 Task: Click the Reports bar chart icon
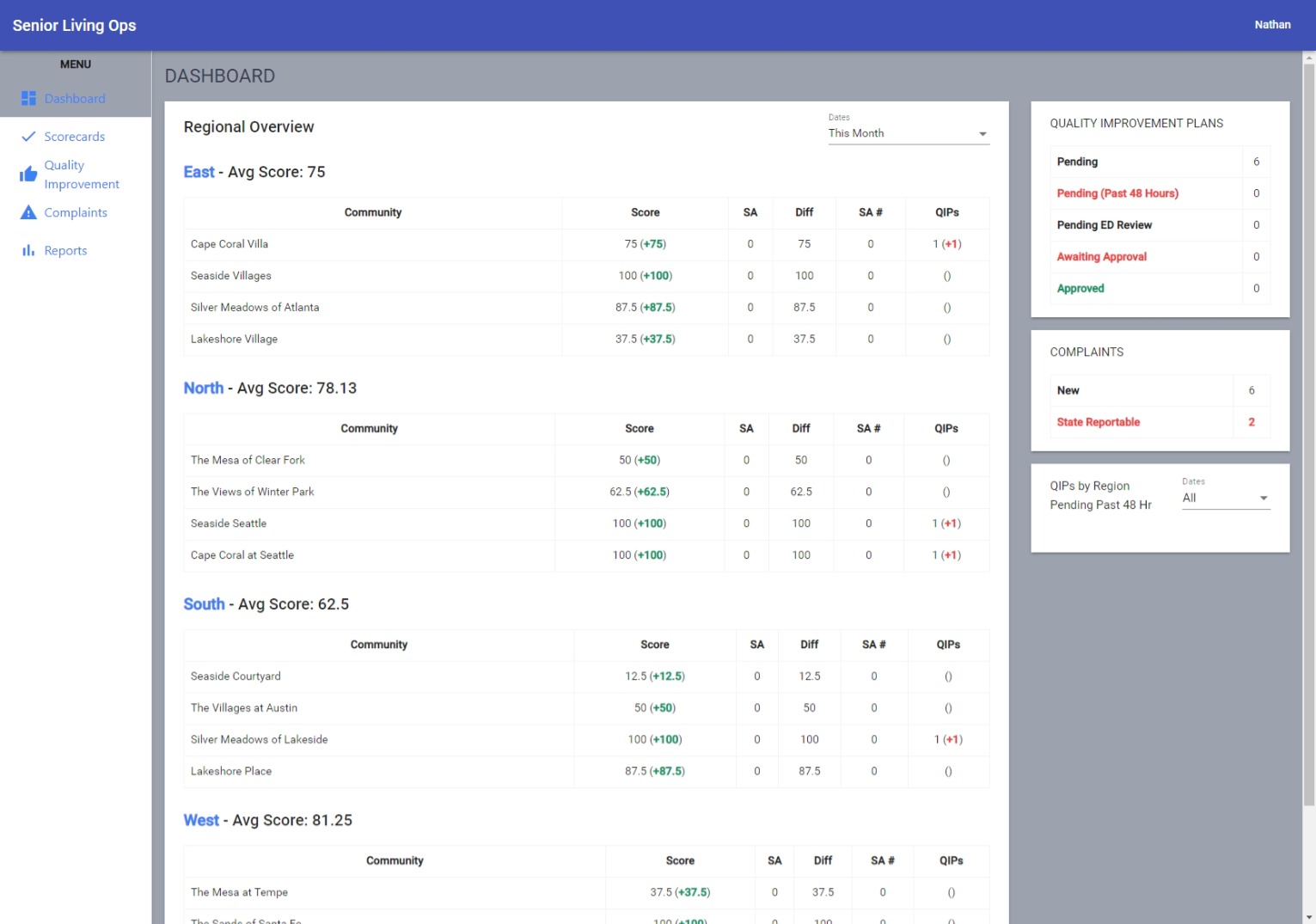28,250
